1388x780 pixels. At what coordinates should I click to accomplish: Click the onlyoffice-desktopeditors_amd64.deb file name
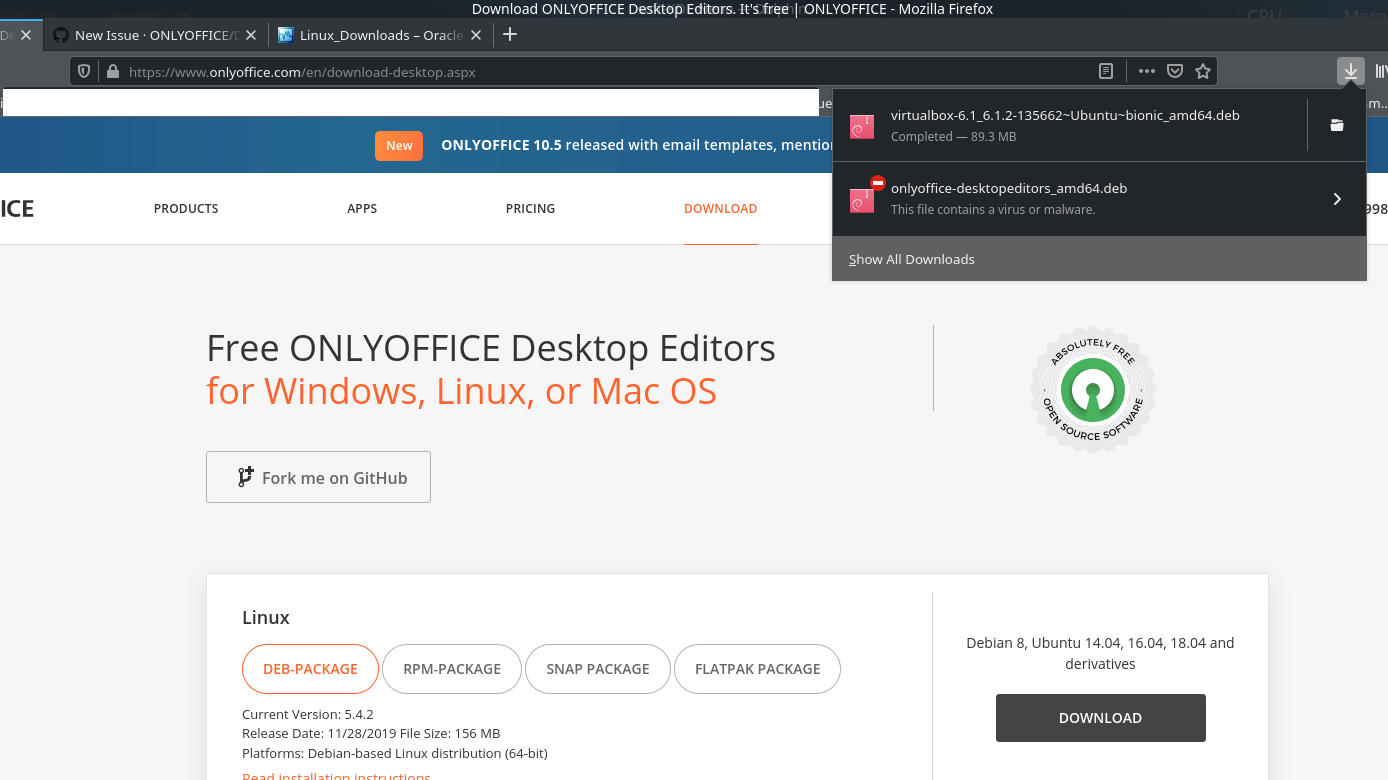1009,188
